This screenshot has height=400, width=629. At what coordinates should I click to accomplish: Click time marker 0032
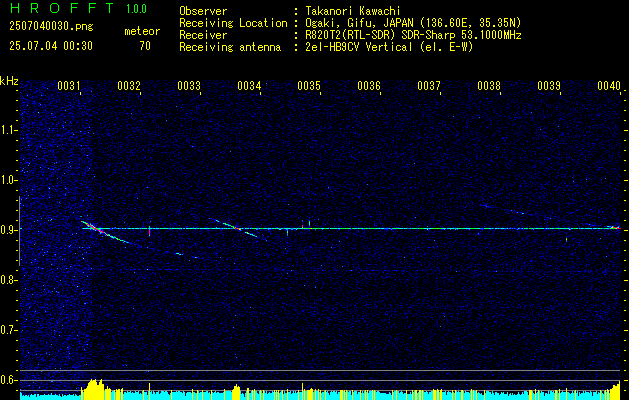129,86
